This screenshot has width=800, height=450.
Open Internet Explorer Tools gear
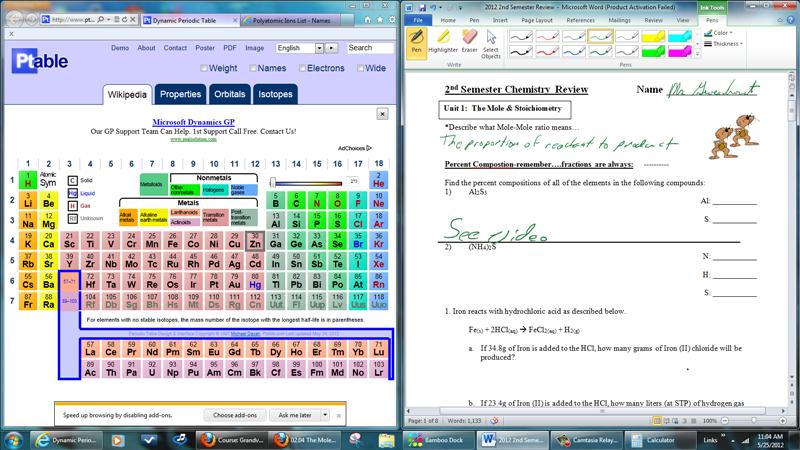click(x=392, y=19)
